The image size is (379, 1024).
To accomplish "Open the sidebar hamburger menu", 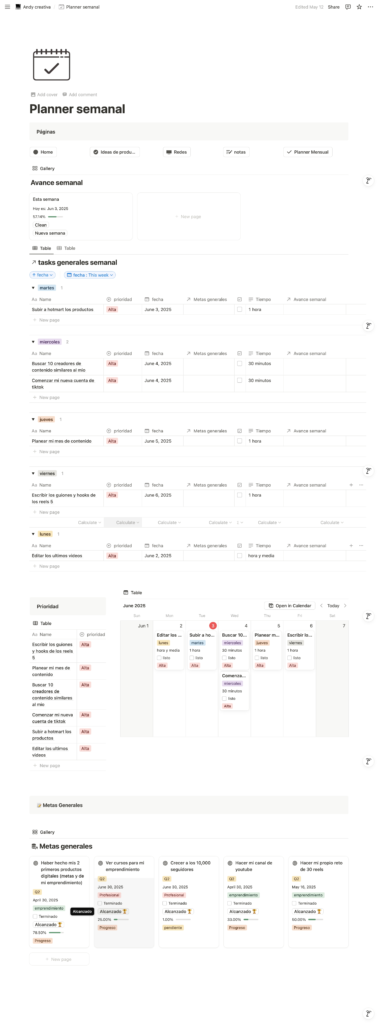I will click(7, 7).
